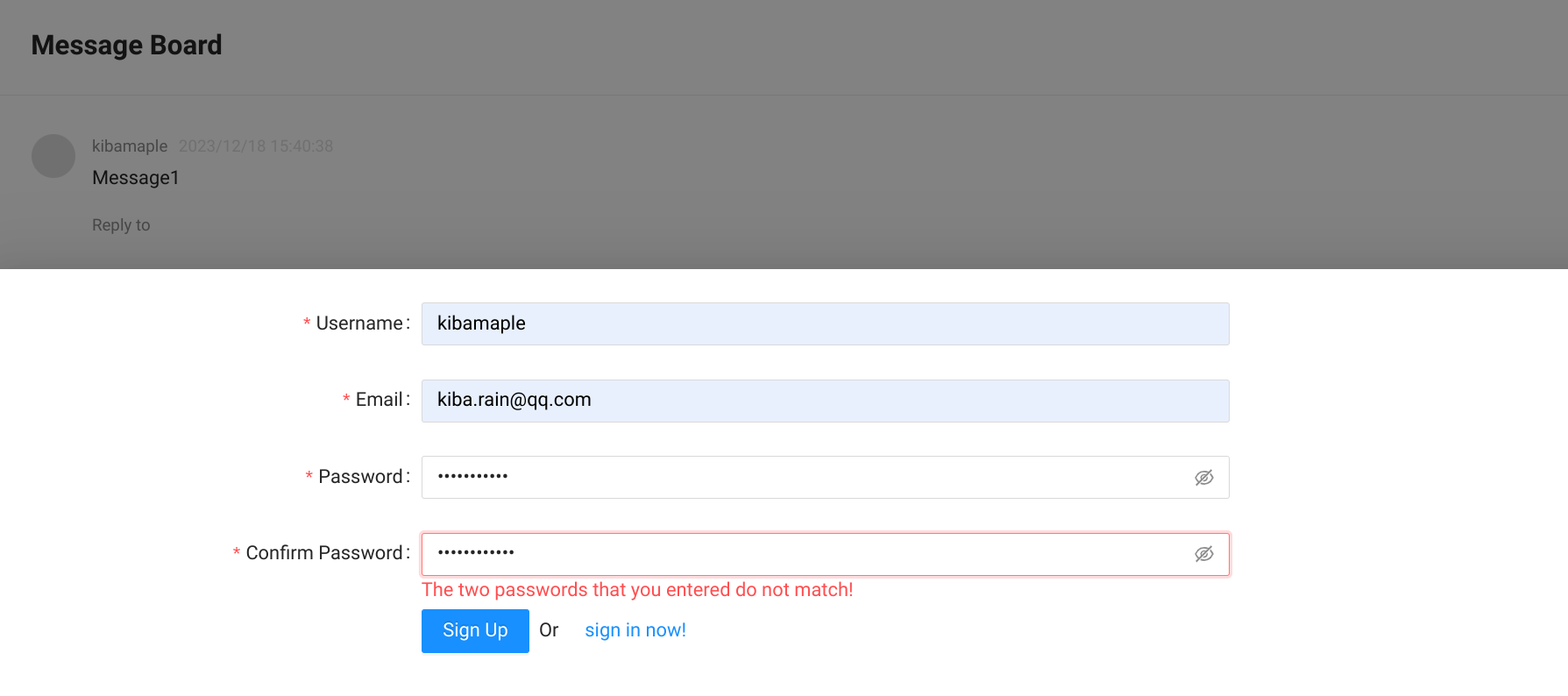Click the Message1 text
This screenshot has width=1568, height=696.
coord(136,178)
